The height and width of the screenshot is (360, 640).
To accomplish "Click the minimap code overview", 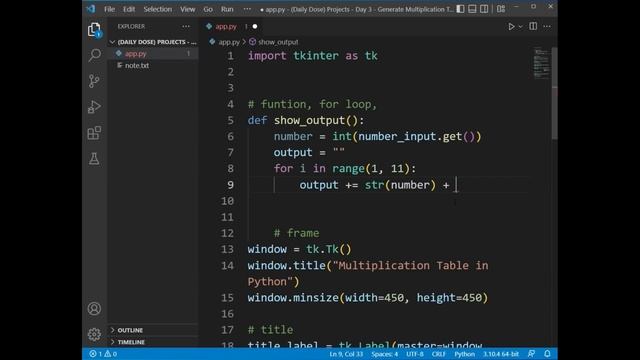I will click(542, 63).
